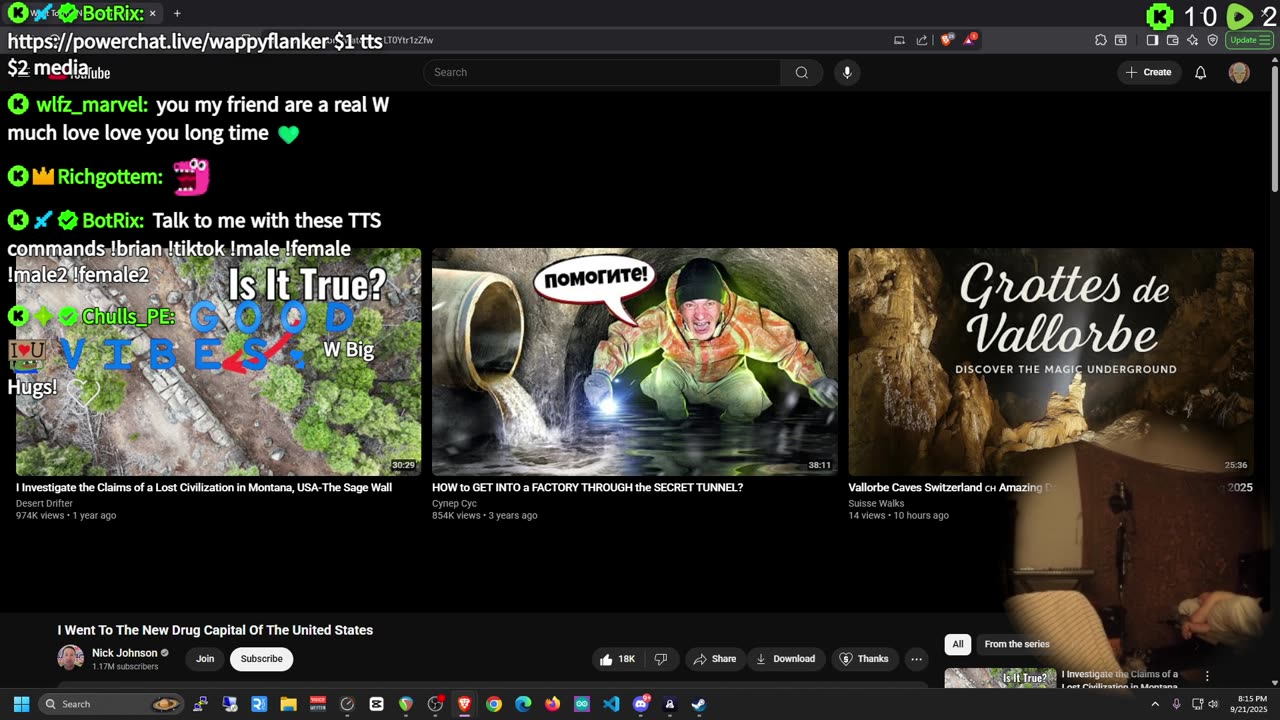Click the Share button
This screenshot has width=1280, height=720.
[x=714, y=659]
